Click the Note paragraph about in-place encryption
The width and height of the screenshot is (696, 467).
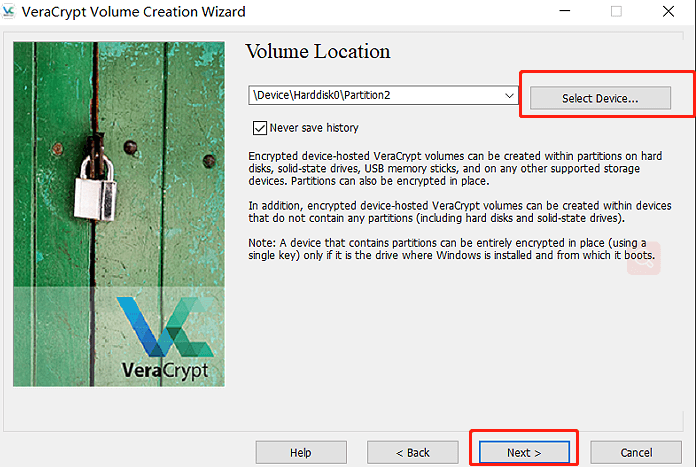click(451, 249)
